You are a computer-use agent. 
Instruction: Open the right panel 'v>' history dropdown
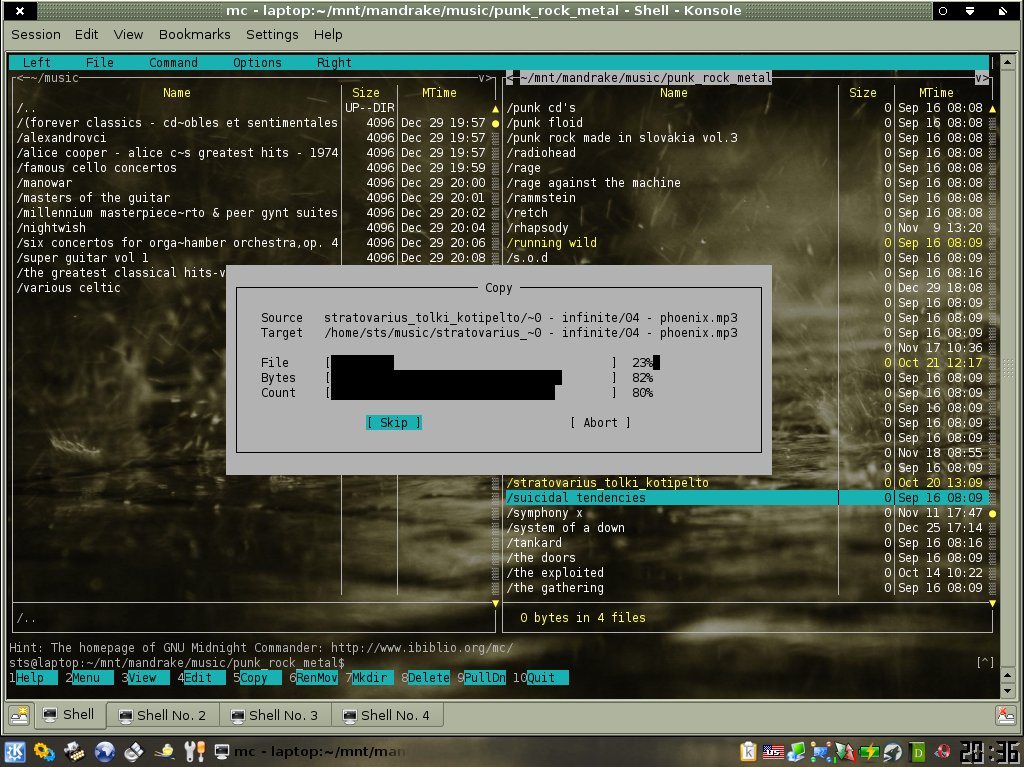point(982,78)
